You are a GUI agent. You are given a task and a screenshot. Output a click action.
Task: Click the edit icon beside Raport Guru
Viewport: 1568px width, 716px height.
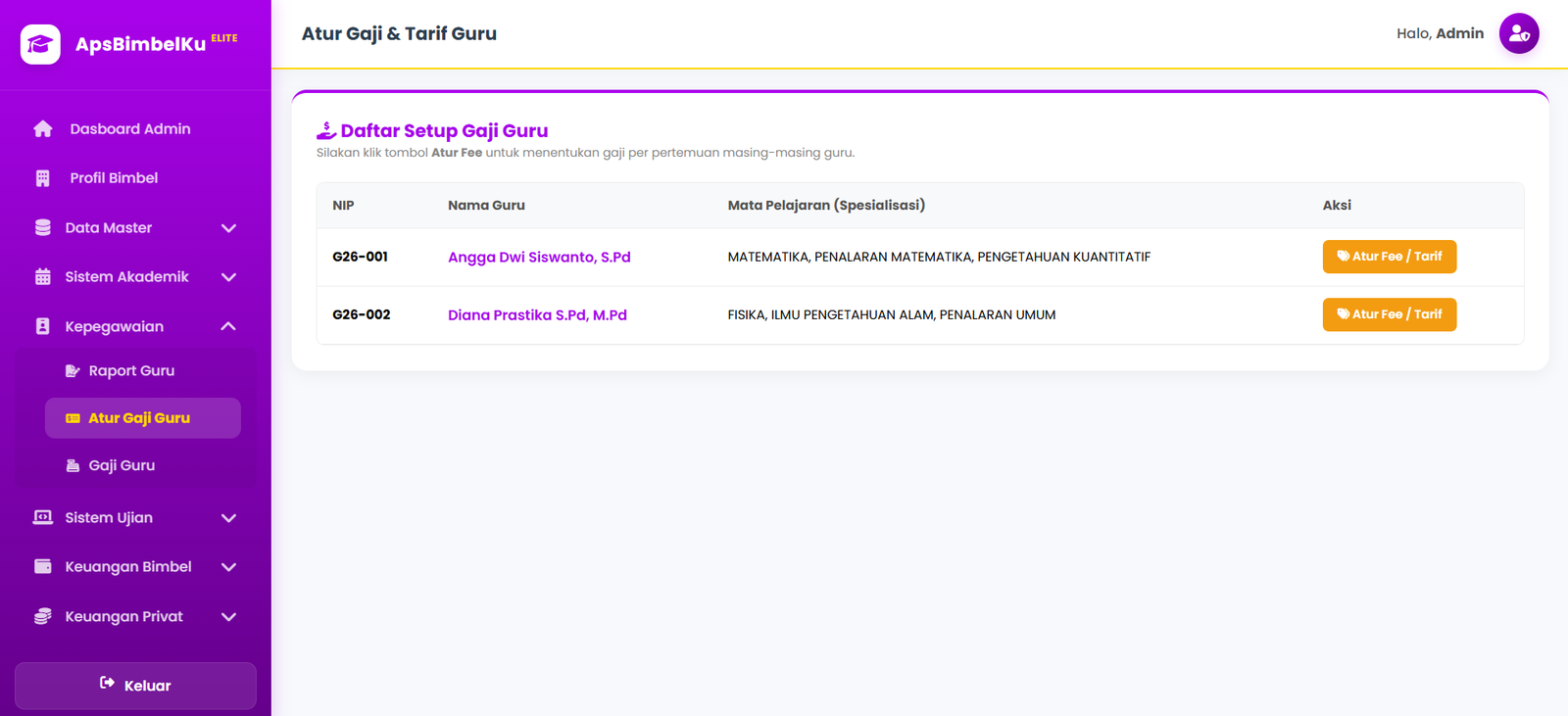[73, 371]
